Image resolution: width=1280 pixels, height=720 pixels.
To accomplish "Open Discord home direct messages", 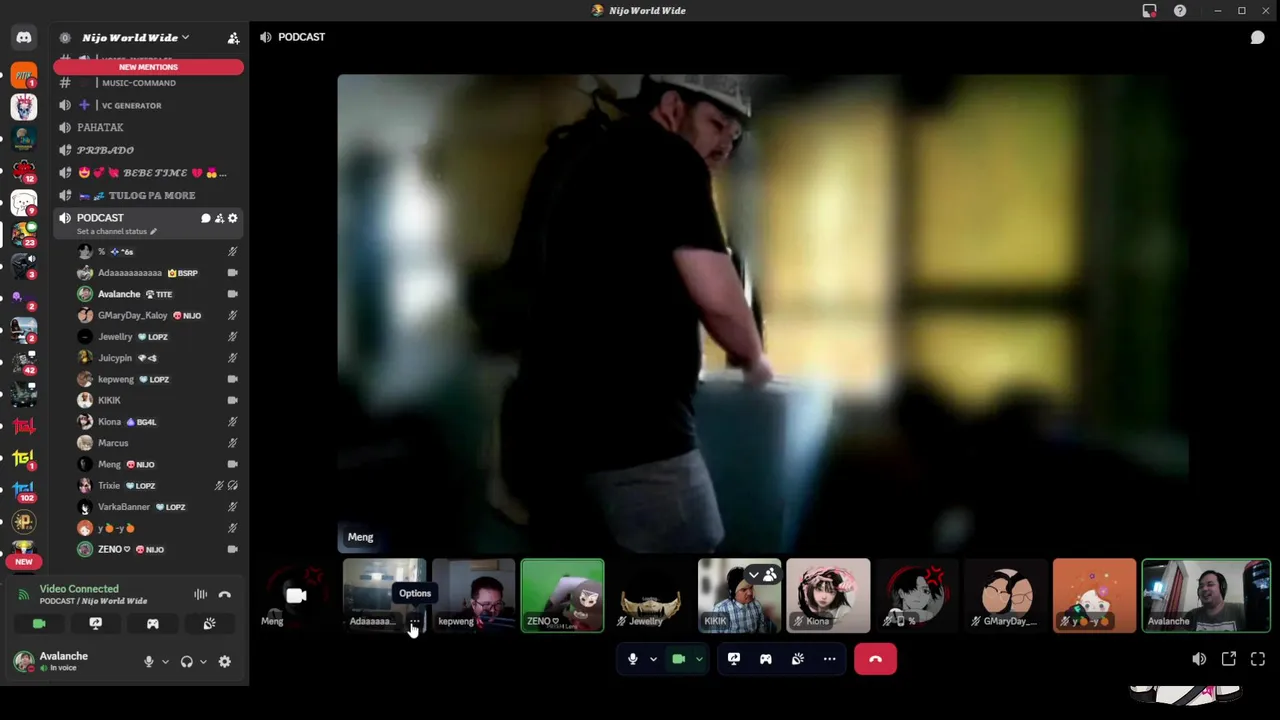I will 24,38.
